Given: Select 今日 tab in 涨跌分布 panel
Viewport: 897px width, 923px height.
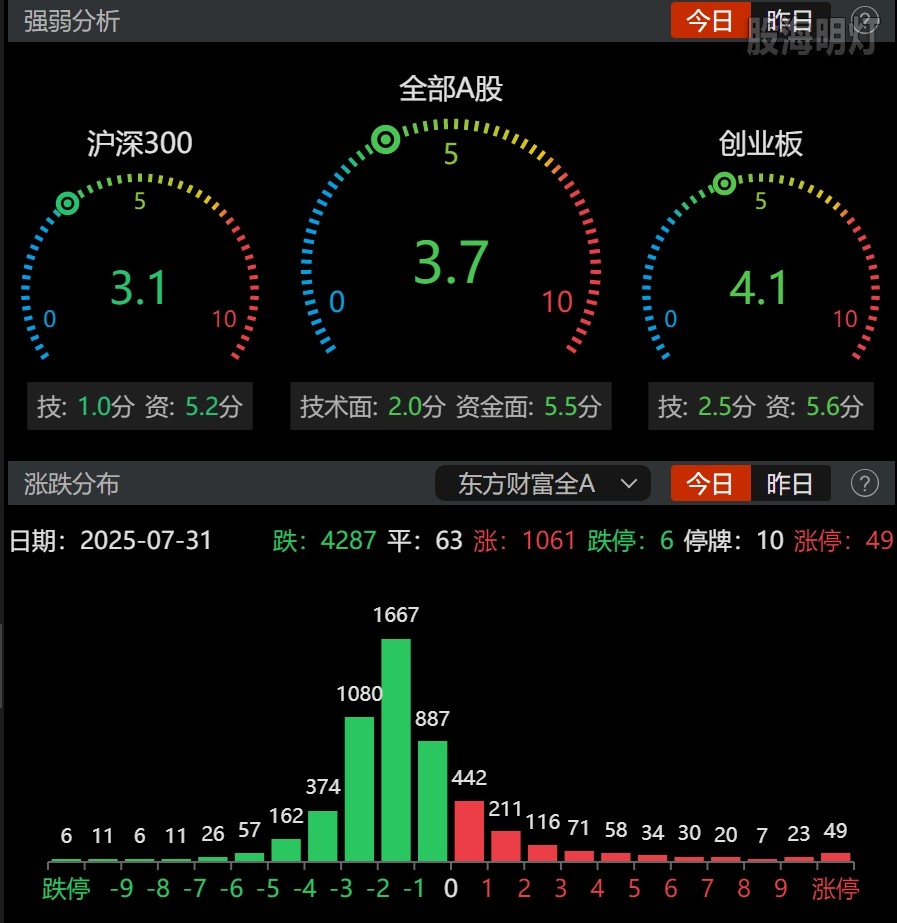Looking at the screenshot, I should pos(710,483).
